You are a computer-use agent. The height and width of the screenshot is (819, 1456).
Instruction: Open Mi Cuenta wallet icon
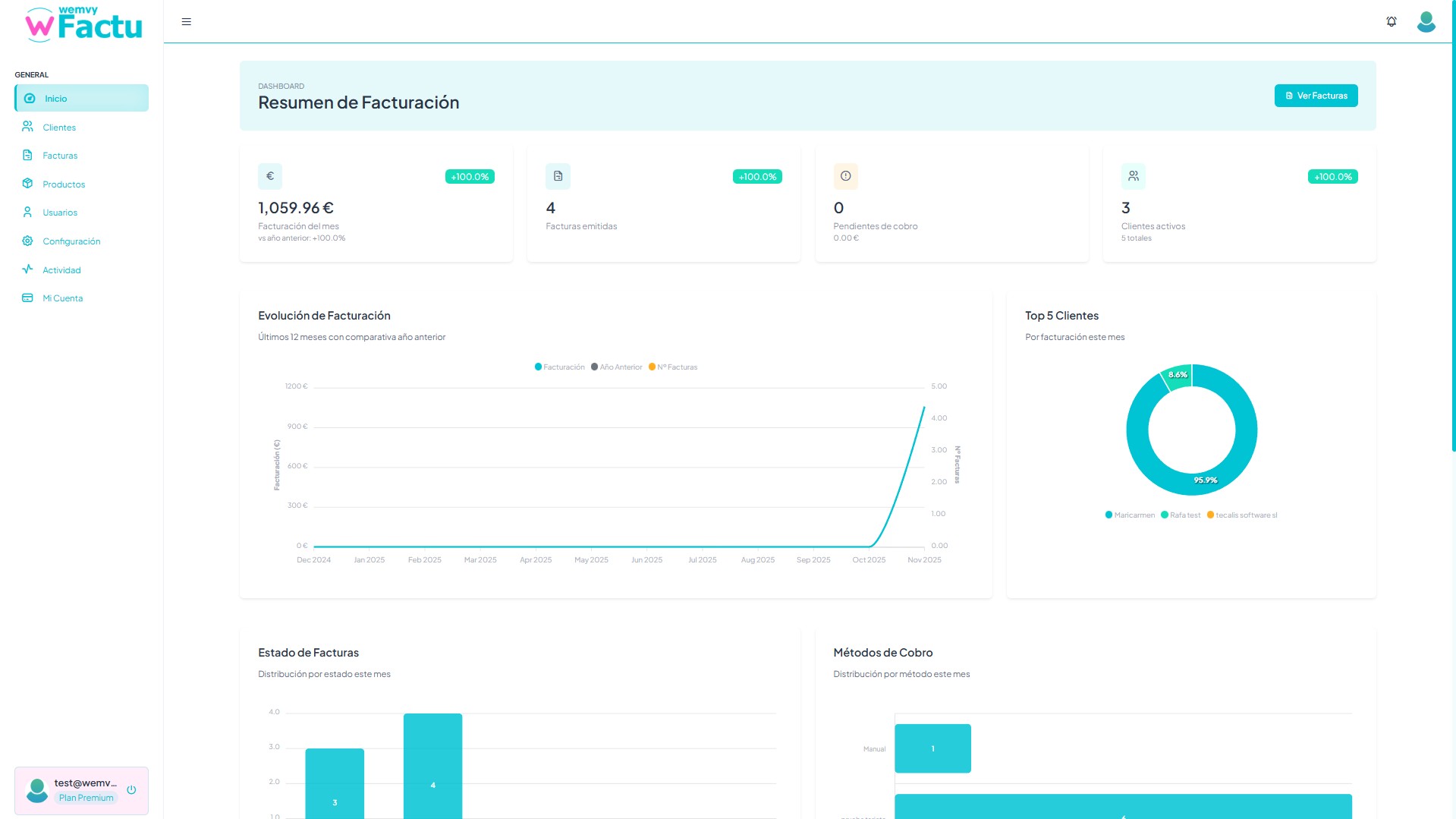tap(27, 298)
